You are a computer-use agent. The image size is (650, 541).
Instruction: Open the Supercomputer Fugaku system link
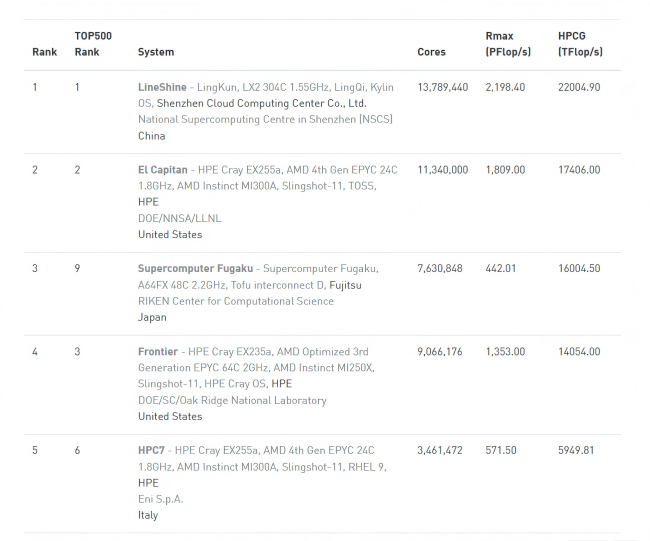click(x=195, y=269)
